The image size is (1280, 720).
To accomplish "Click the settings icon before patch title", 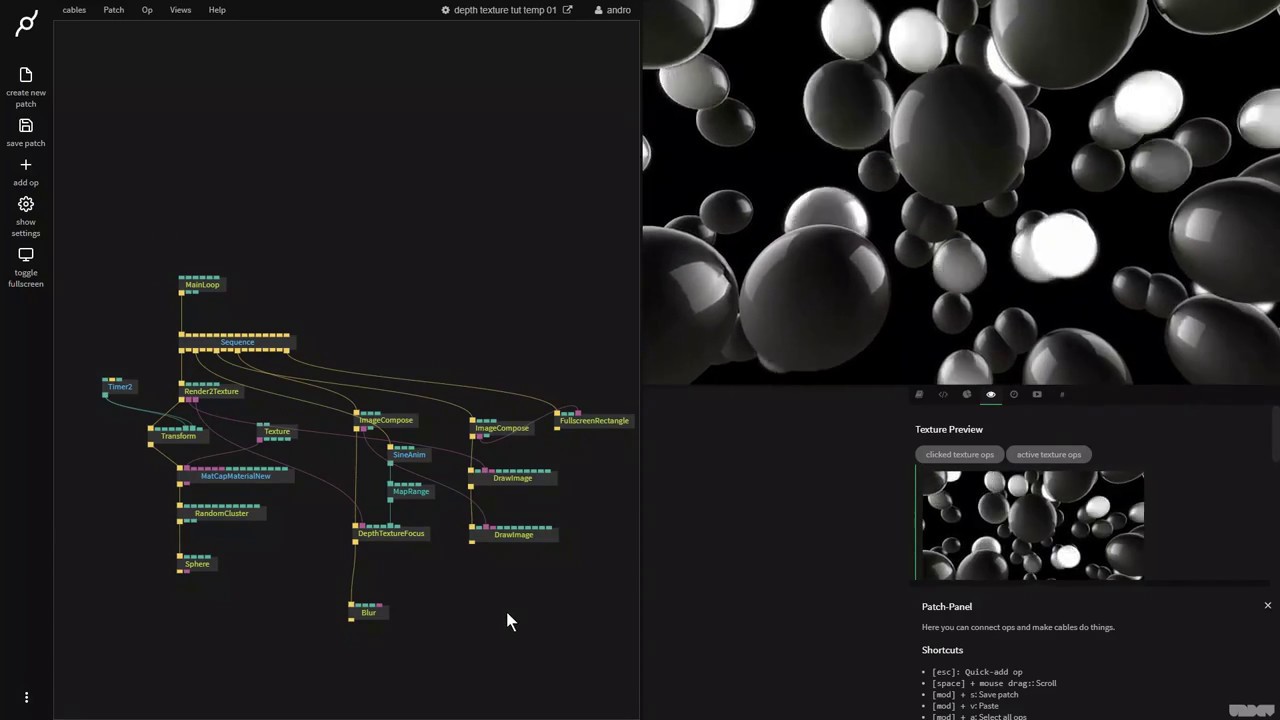I will (446, 10).
